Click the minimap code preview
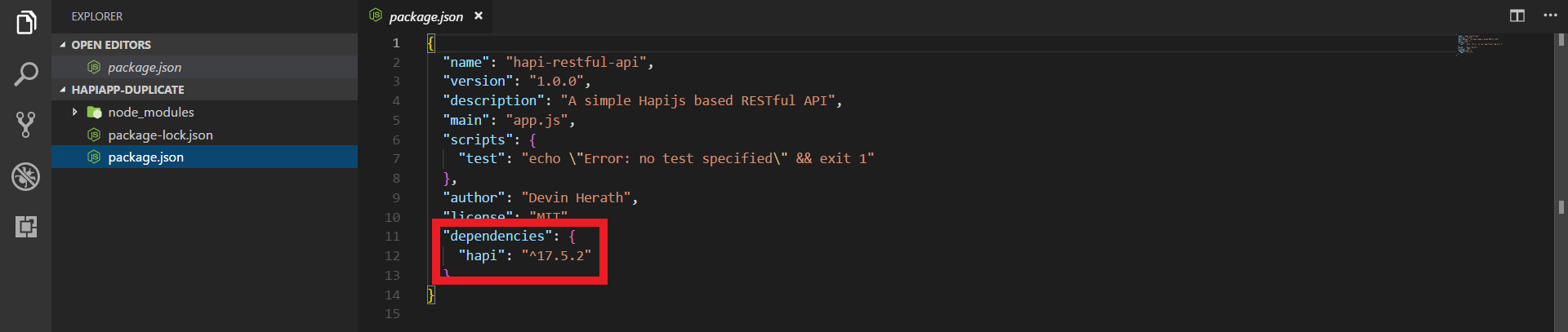Image resolution: width=1568 pixels, height=332 pixels. [x=1480, y=43]
